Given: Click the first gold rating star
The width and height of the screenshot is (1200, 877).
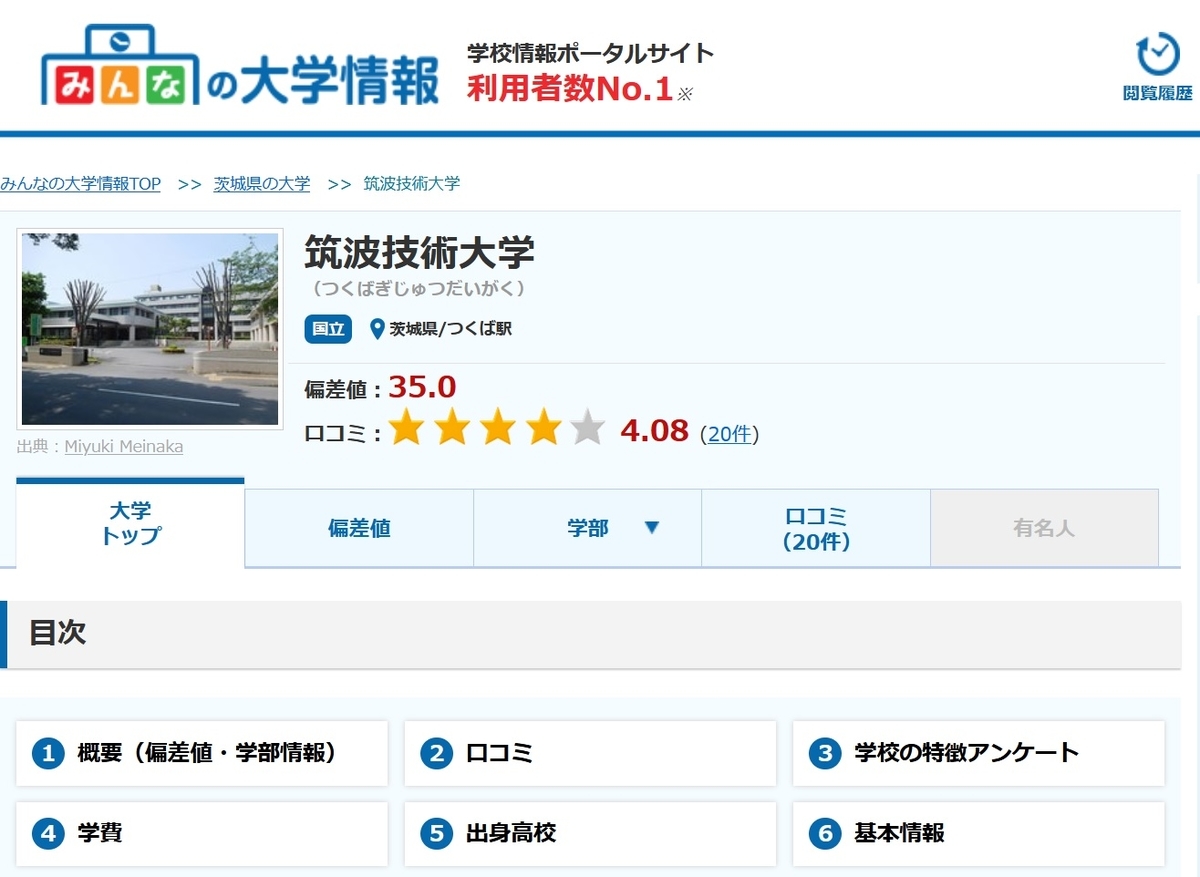Looking at the screenshot, I should pyautogui.click(x=406, y=428).
